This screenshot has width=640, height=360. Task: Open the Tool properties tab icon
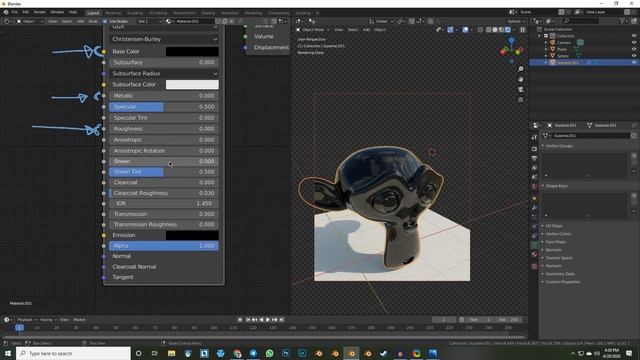click(534, 138)
